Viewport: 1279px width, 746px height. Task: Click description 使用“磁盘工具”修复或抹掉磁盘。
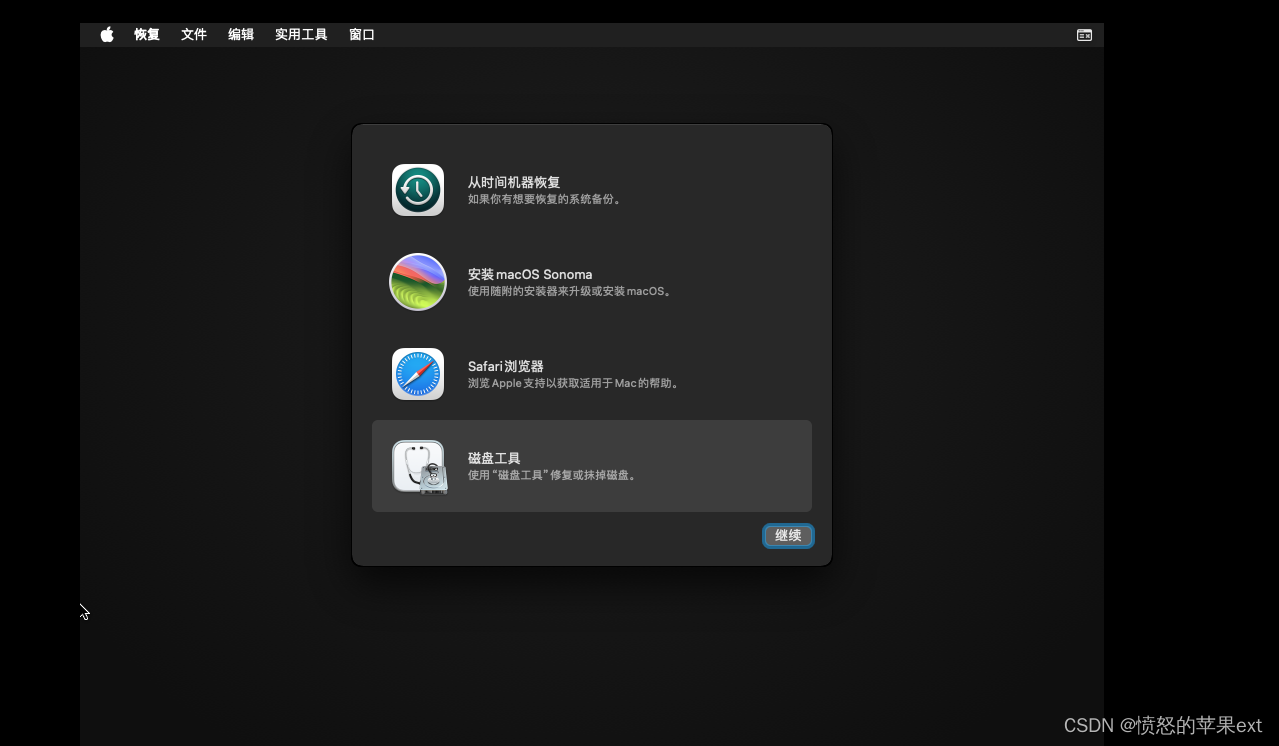(x=554, y=475)
